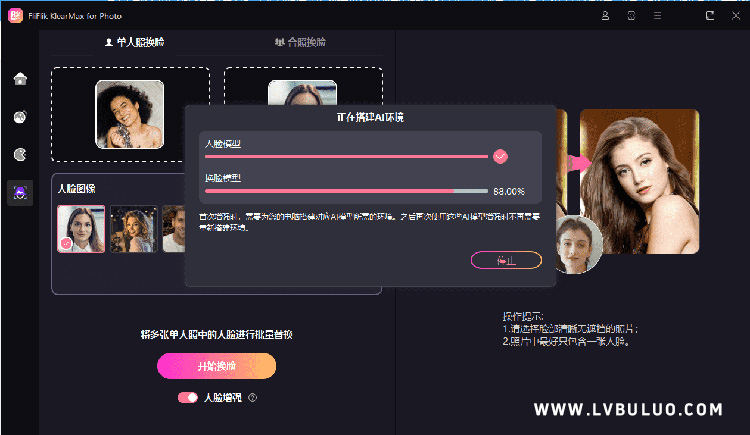
Task: Click the 88.00% progress value text
Action: [x=509, y=191]
